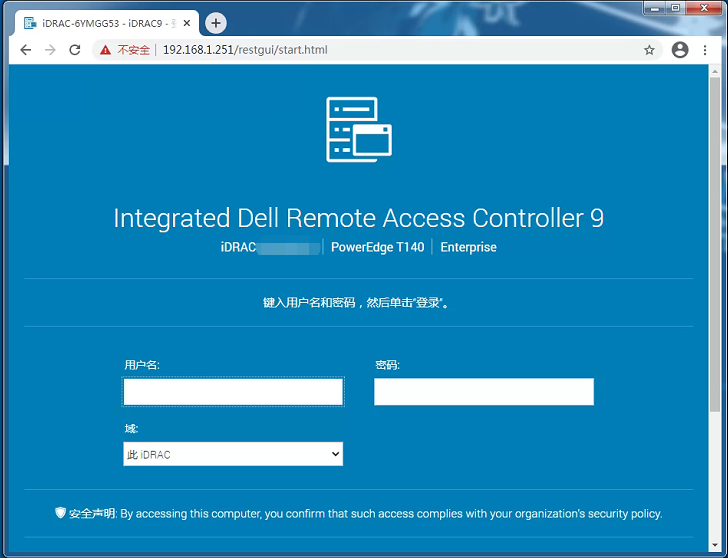Click the 不安全 security label
The image size is (728, 558).
(134, 50)
